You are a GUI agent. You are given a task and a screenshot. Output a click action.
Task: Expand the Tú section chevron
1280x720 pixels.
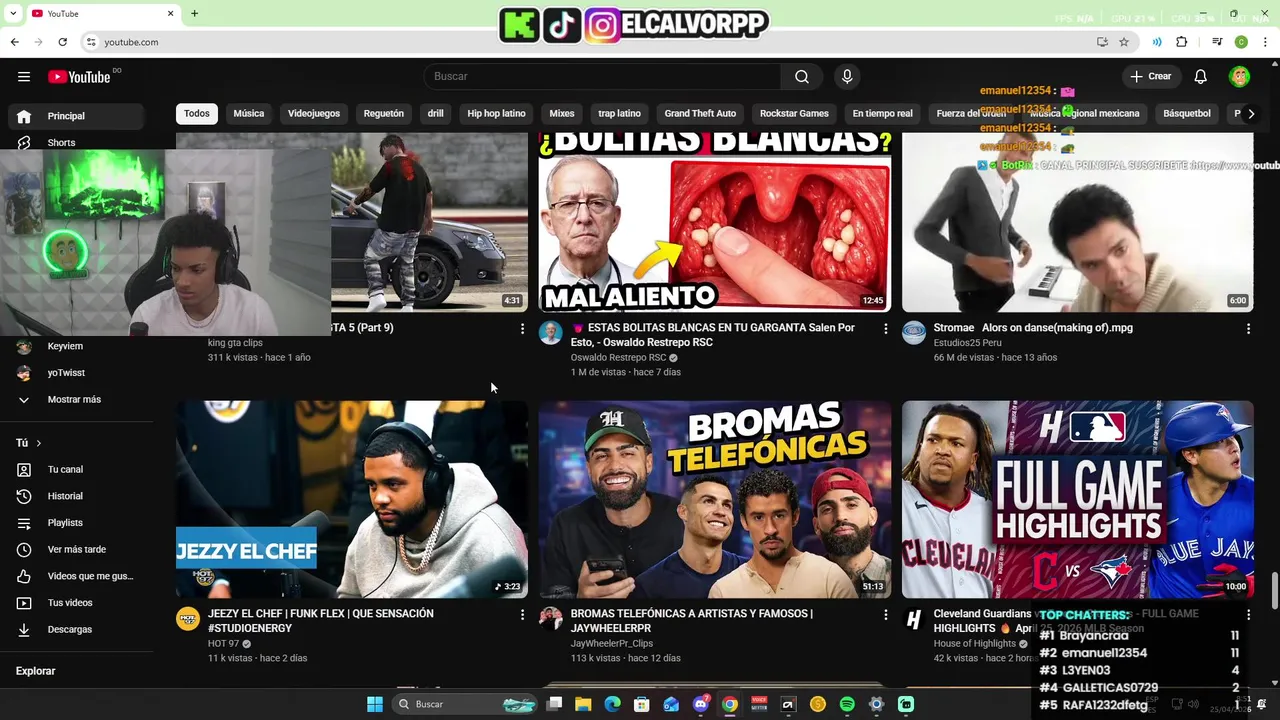tap(39, 443)
